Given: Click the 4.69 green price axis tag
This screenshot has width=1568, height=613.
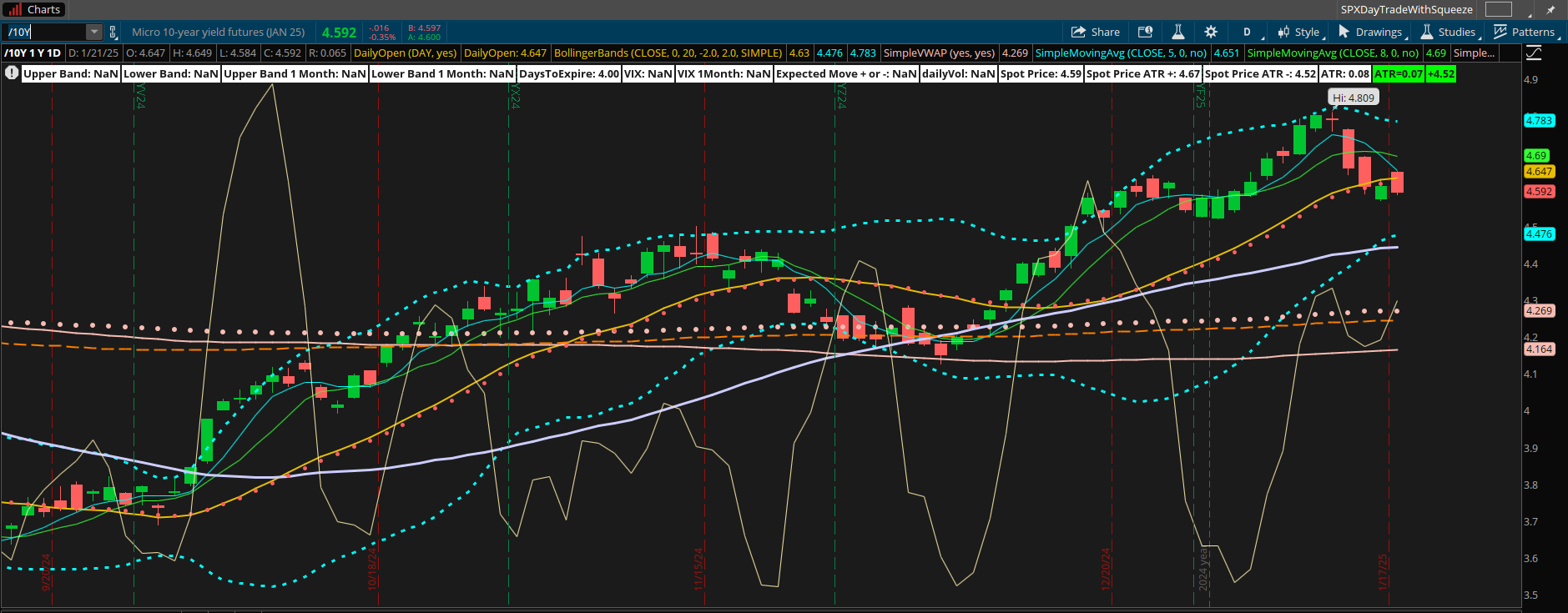Looking at the screenshot, I should point(1536,155).
